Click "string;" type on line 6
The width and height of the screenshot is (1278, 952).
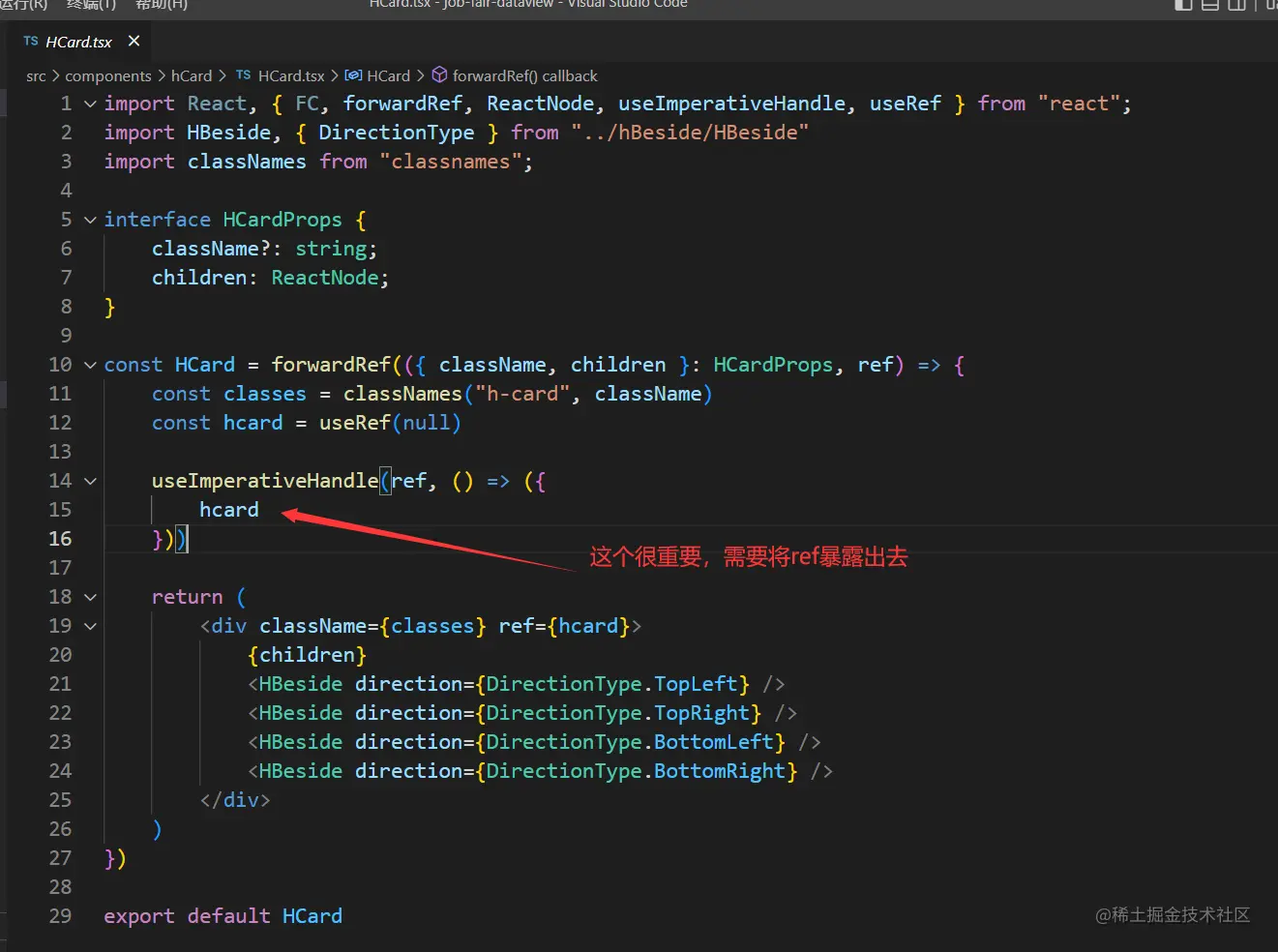pyautogui.click(x=336, y=249)
